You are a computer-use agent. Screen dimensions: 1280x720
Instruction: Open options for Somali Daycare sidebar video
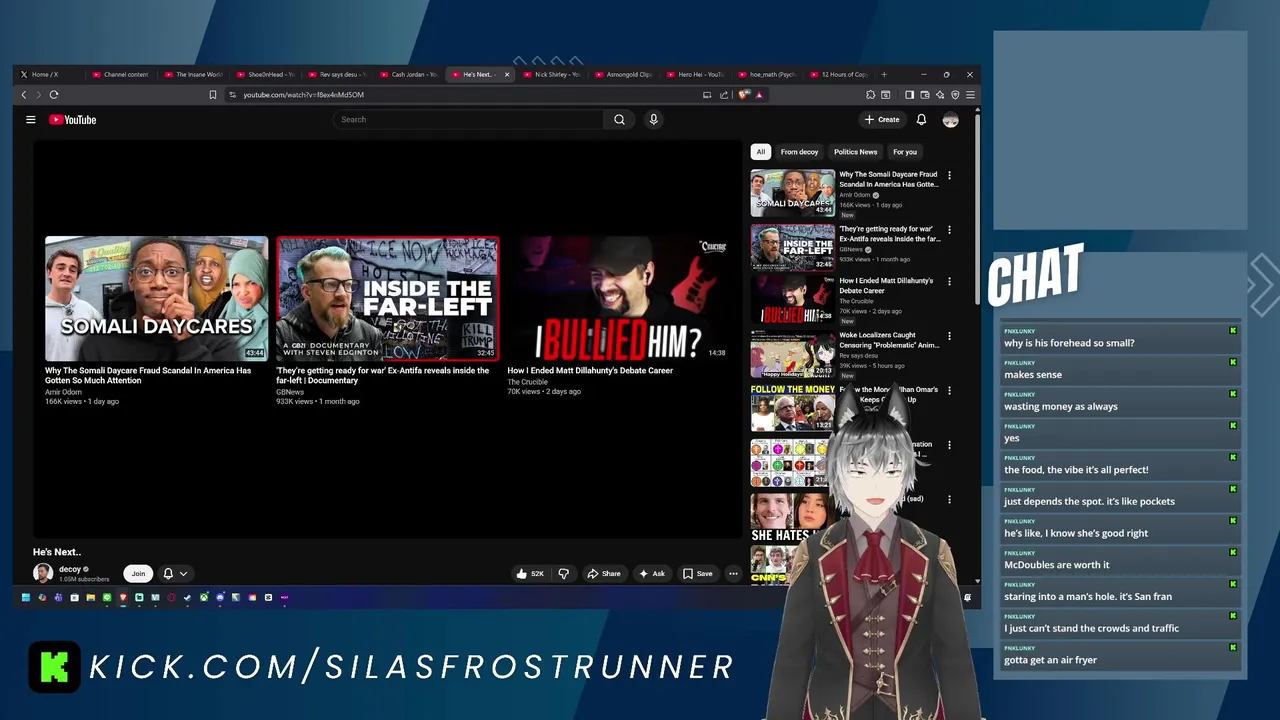click(x=949, y=175)
